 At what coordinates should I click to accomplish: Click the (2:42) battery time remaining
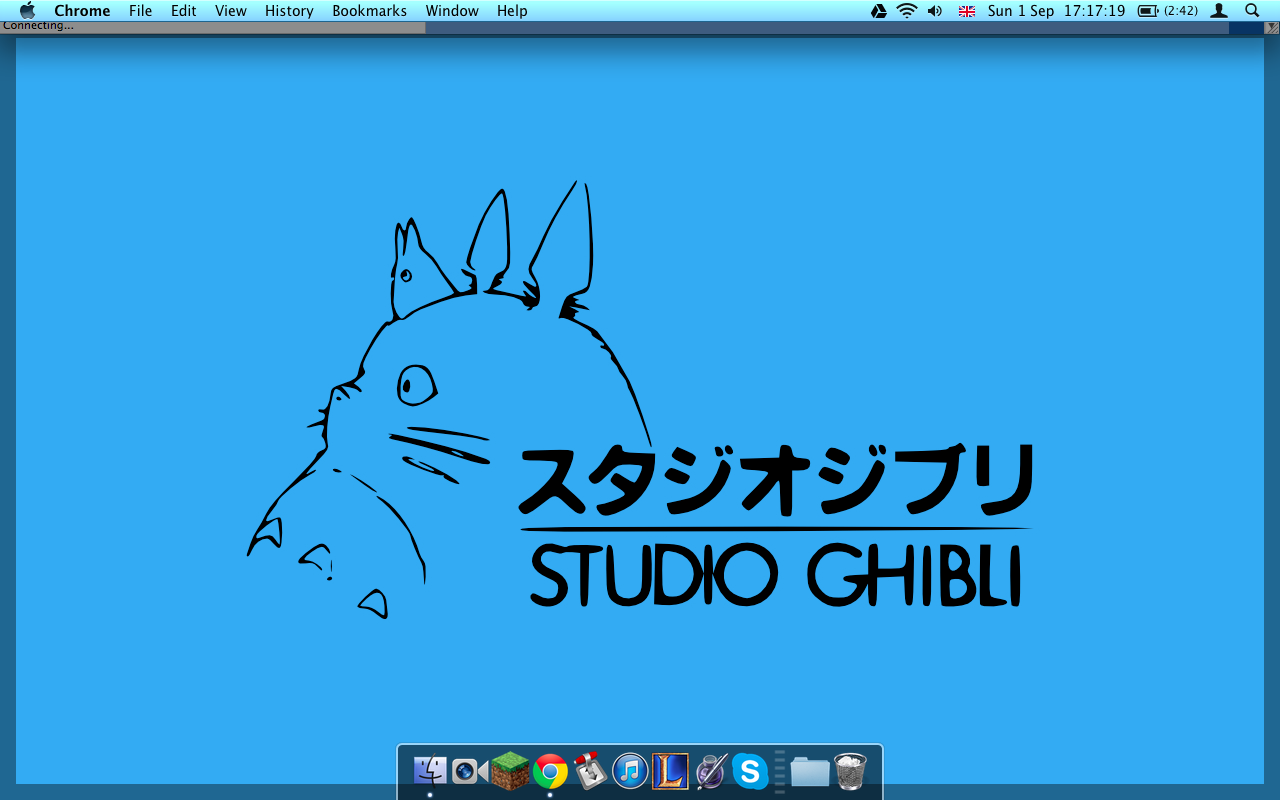pos(1181,11)
